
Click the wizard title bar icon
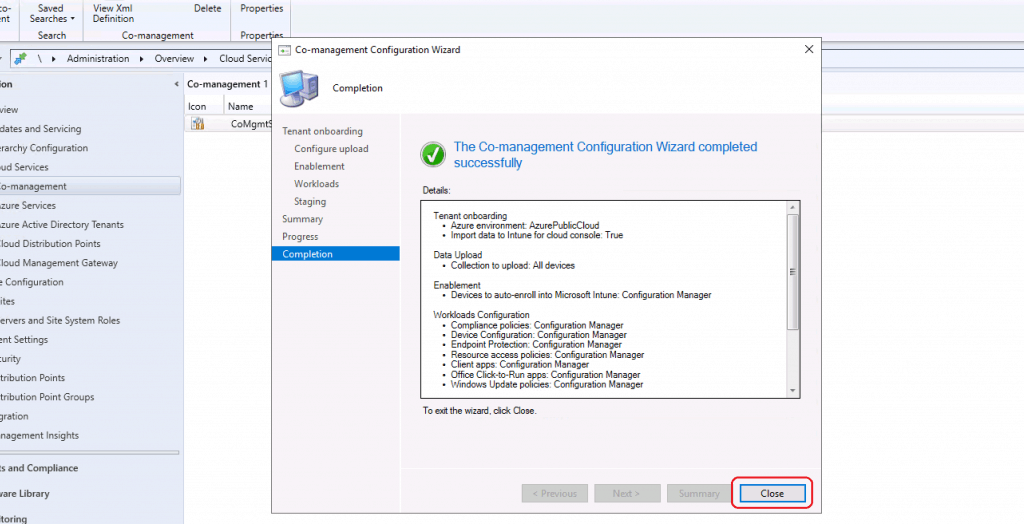click(x=284, y=50)
